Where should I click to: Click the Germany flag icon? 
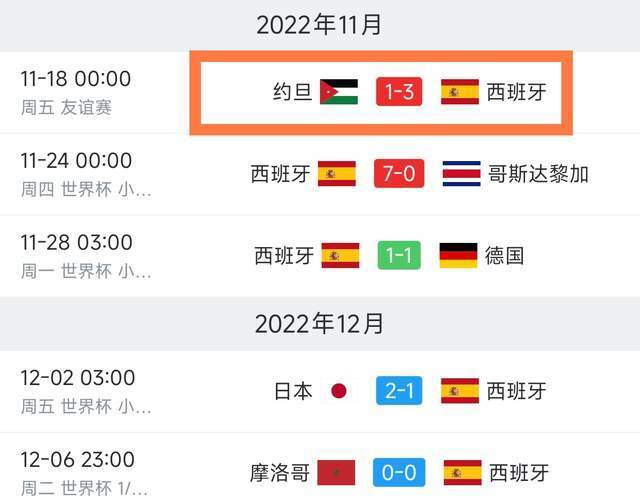458,255
